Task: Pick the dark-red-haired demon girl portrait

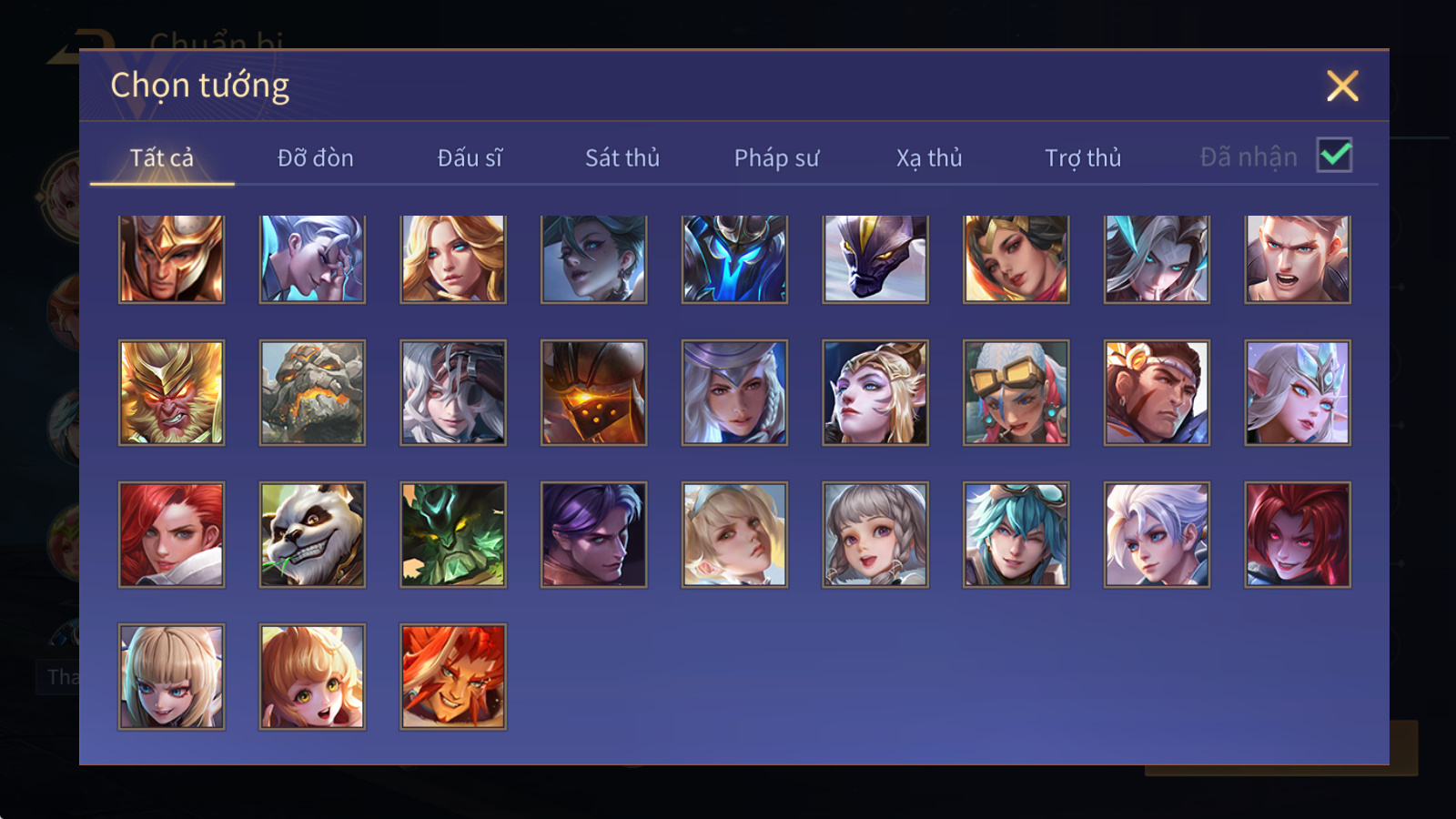Action: tap(1298, 534)
